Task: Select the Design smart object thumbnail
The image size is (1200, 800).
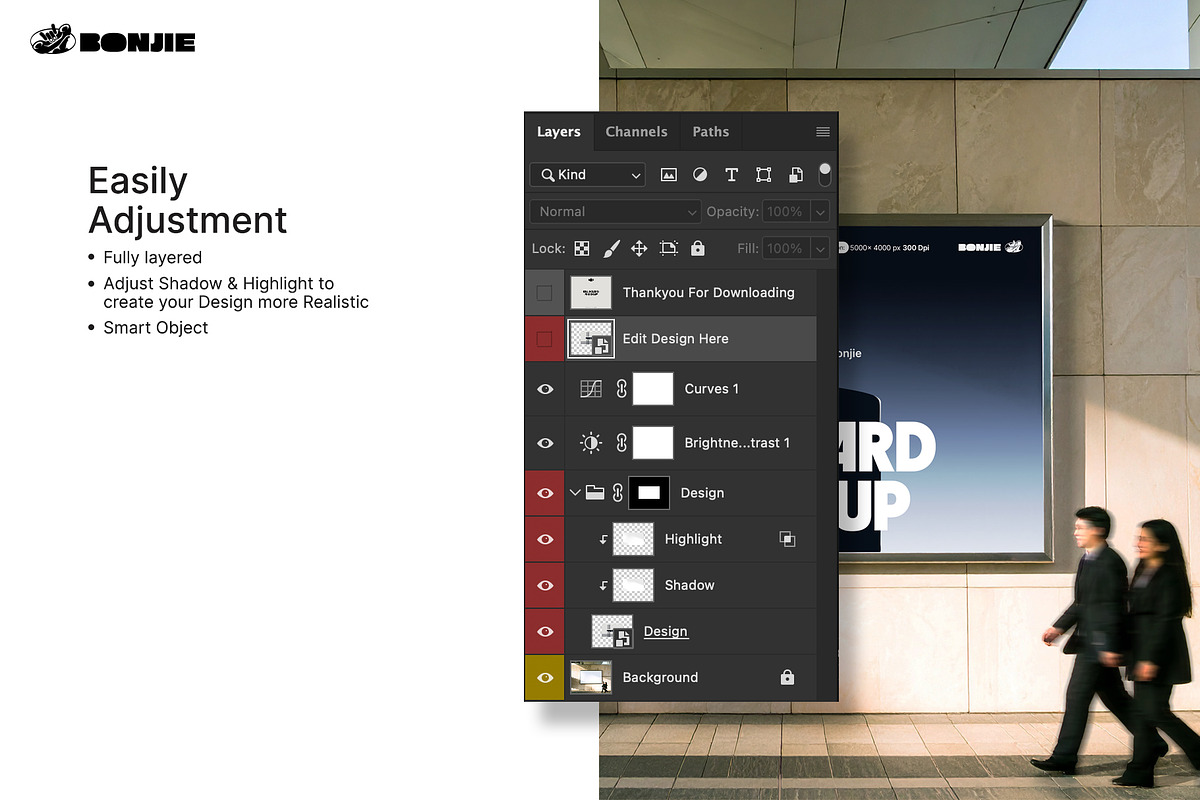Action: click(x=612, y=631)
